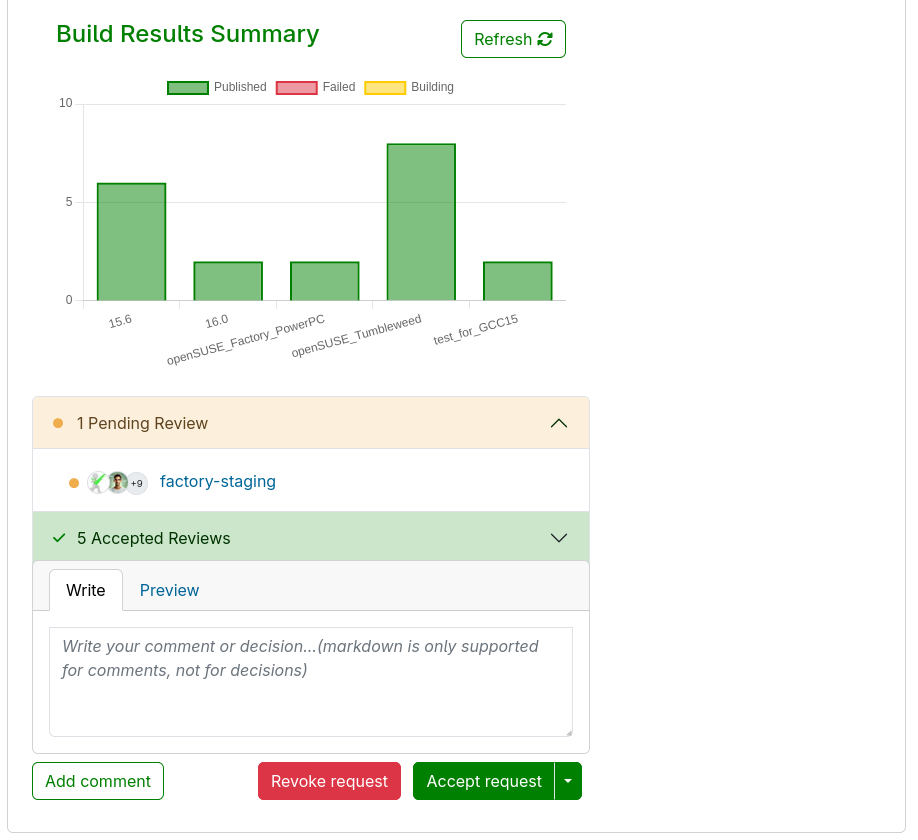Toggle Failed series in chart legend
Viewport: 918px width, 840px height.
point(316,87)
